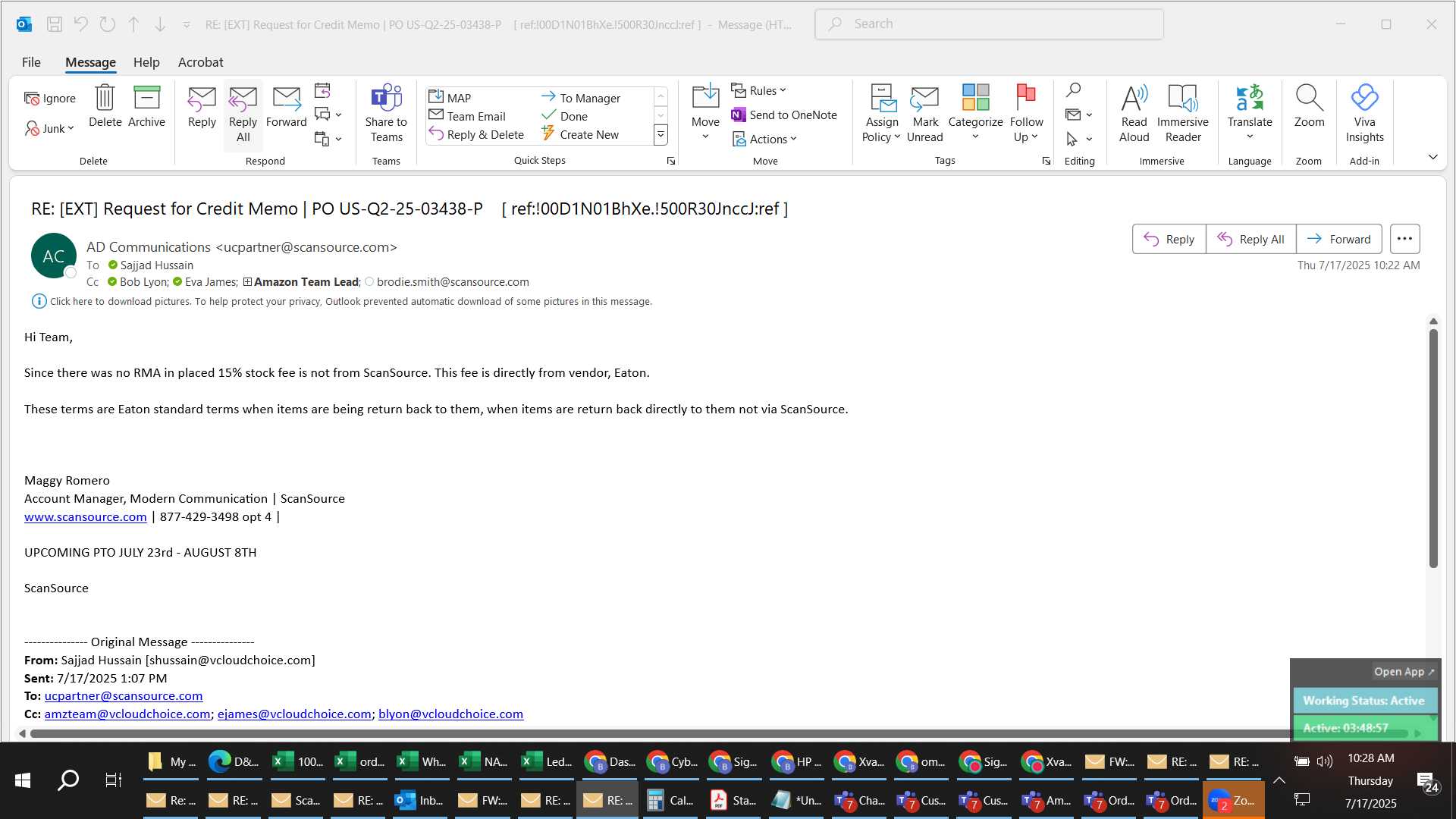The height and width of the screenshot is (819, 1456).
Task: Open www.scansource.com link
Action: pyautogui.click(x=85, y=516)
